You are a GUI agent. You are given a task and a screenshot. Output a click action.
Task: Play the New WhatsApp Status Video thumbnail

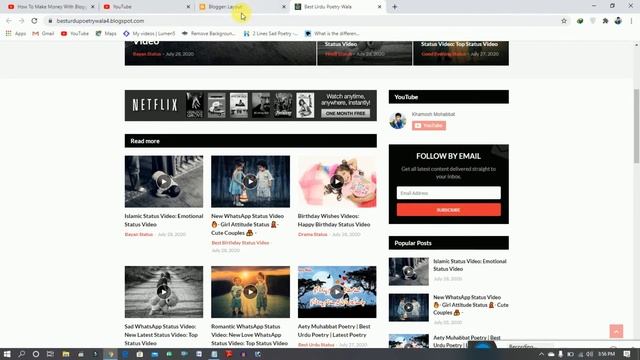250,181
